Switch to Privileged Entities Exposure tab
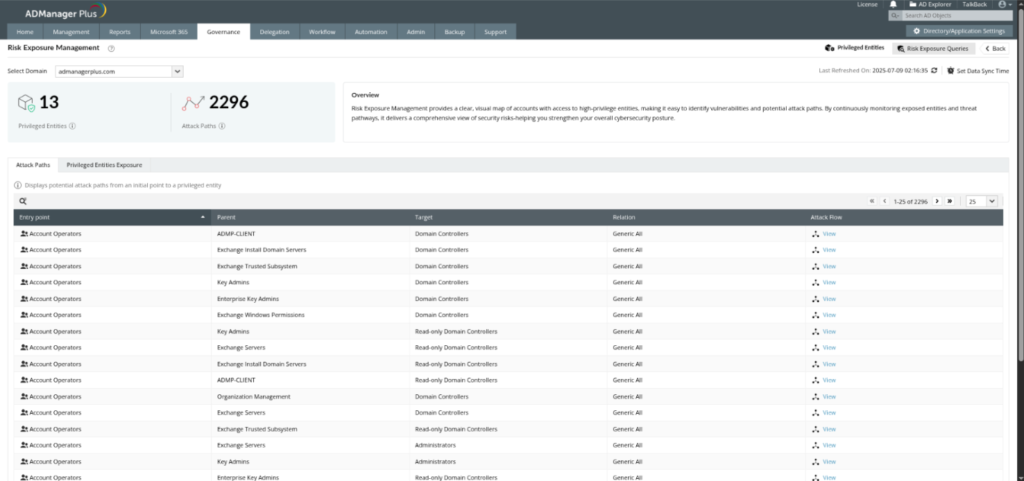This screenshot has height=481, width=1024. click(104, 164)
